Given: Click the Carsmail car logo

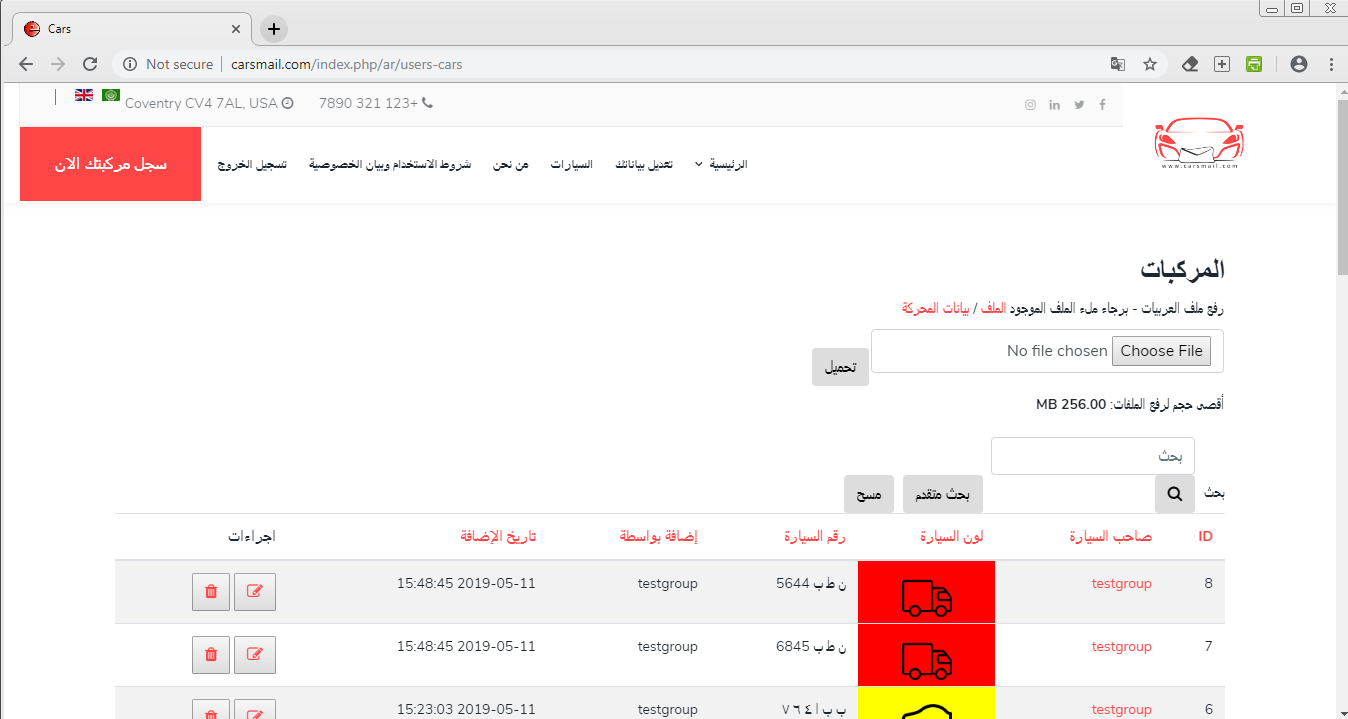Looking at the screenshot, I should point(1199,145).
